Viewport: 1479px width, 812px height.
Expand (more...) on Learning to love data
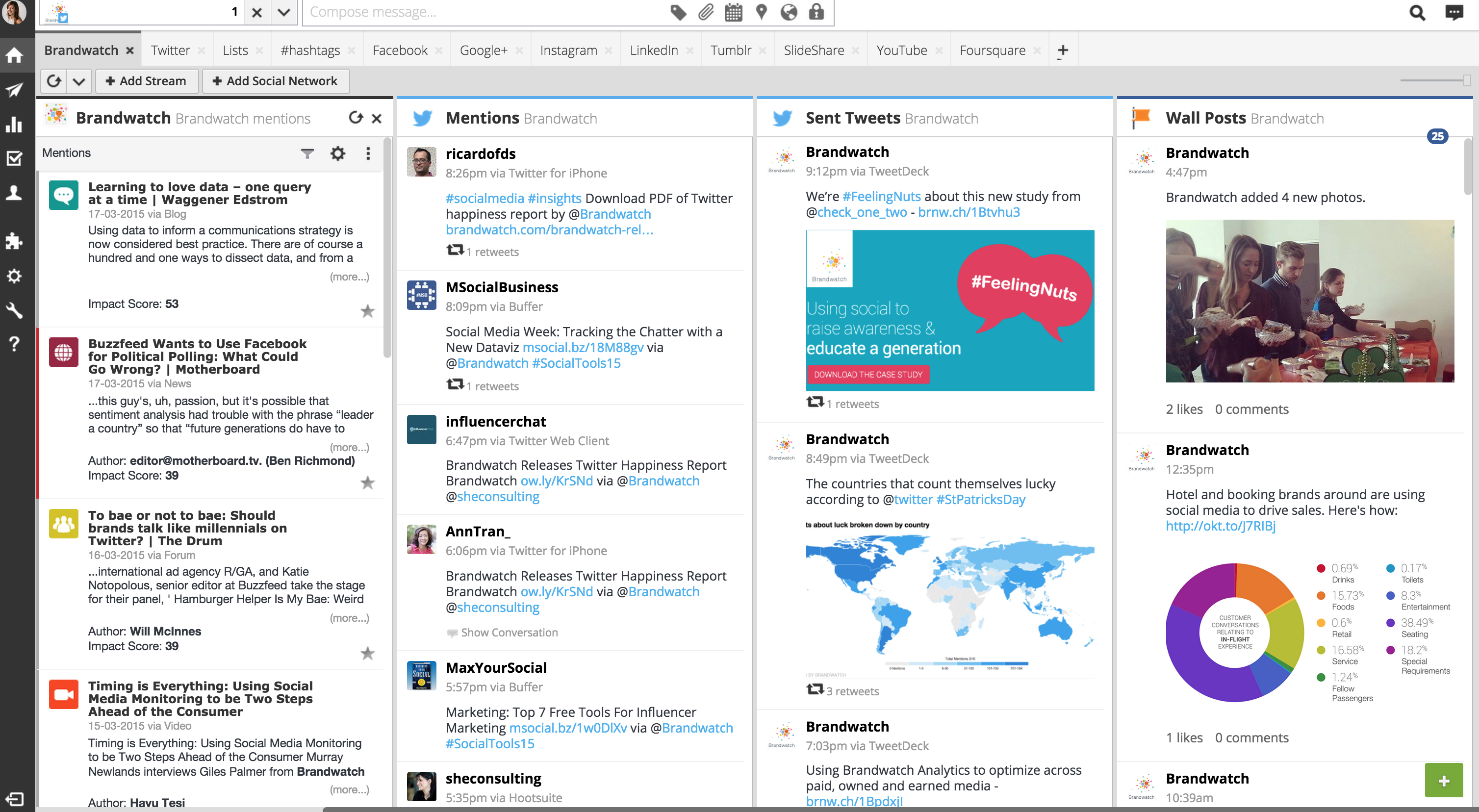click(x=349, y=277)
